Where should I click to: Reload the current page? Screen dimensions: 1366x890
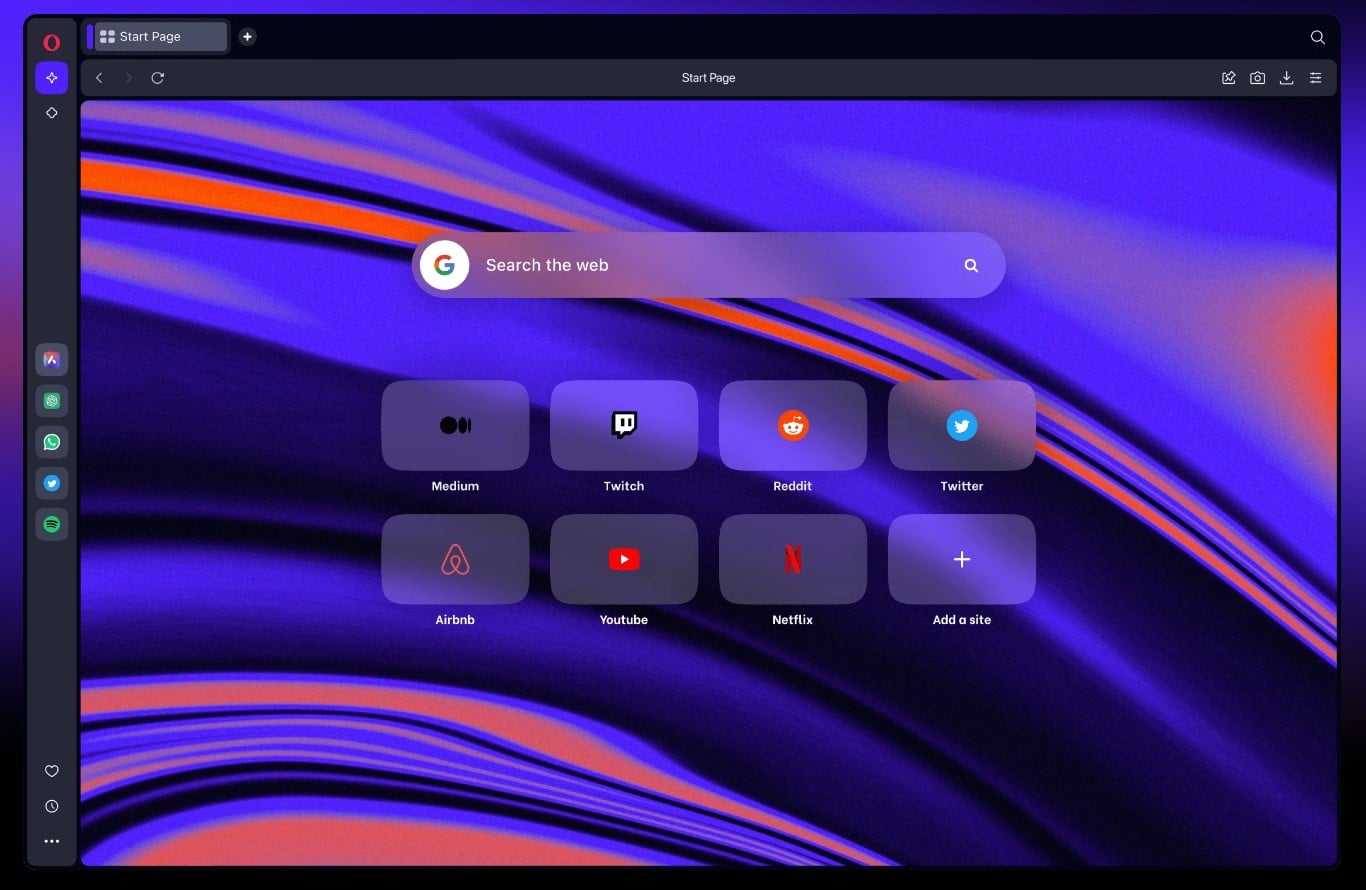click(x=157, y=78)
